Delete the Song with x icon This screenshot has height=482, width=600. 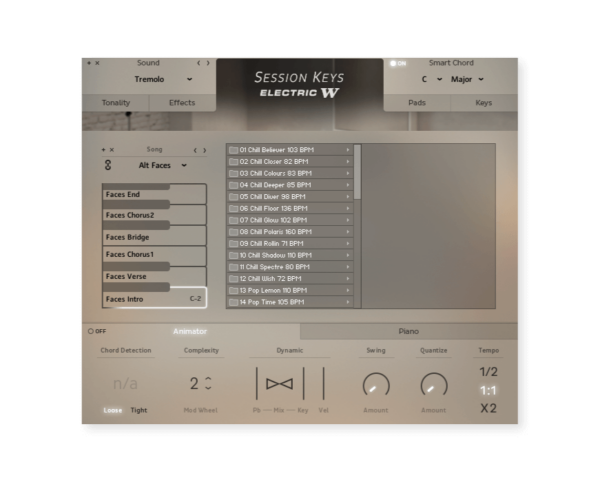112,150
